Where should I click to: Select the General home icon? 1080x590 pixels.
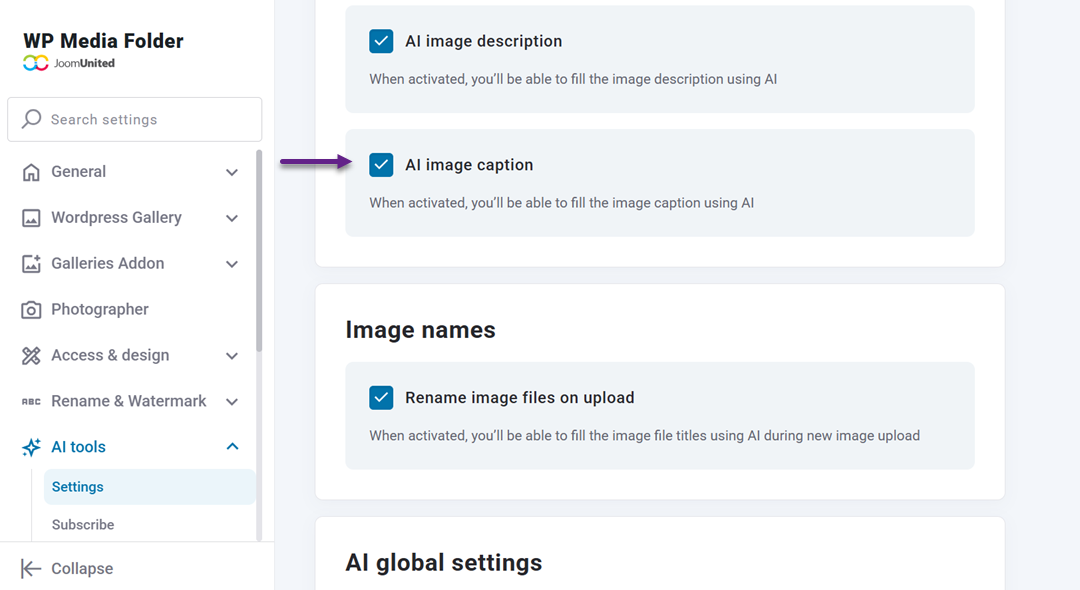31,171
